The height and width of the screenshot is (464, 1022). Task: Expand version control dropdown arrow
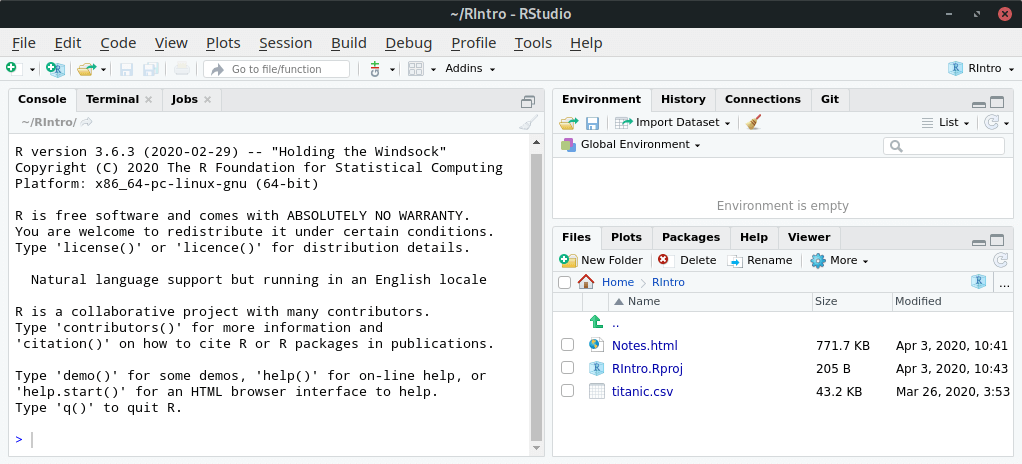click(392, 69)
